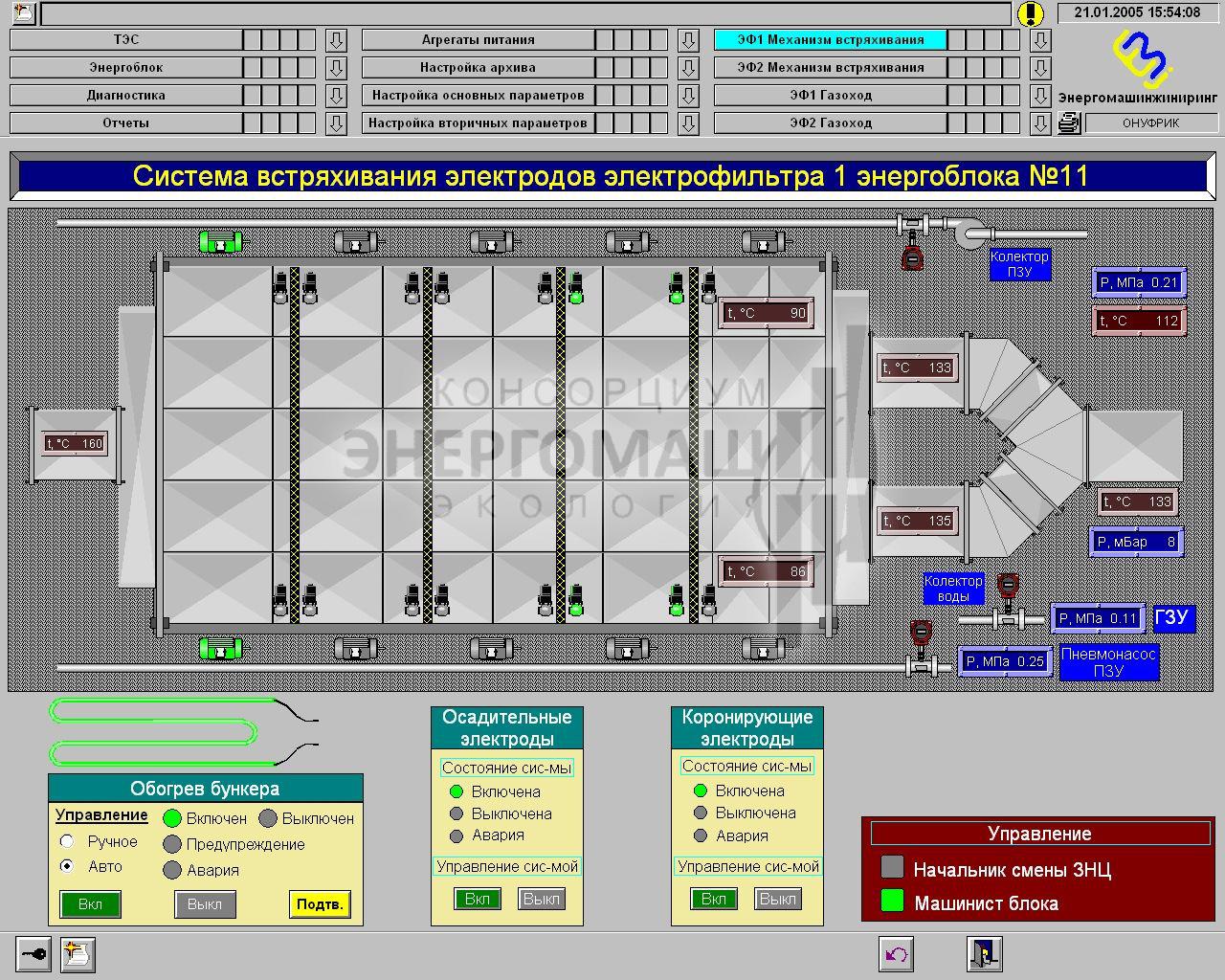This screenshot has width=1225, height=980.
Task: Click the exit door icon
Action: (984, 954)
